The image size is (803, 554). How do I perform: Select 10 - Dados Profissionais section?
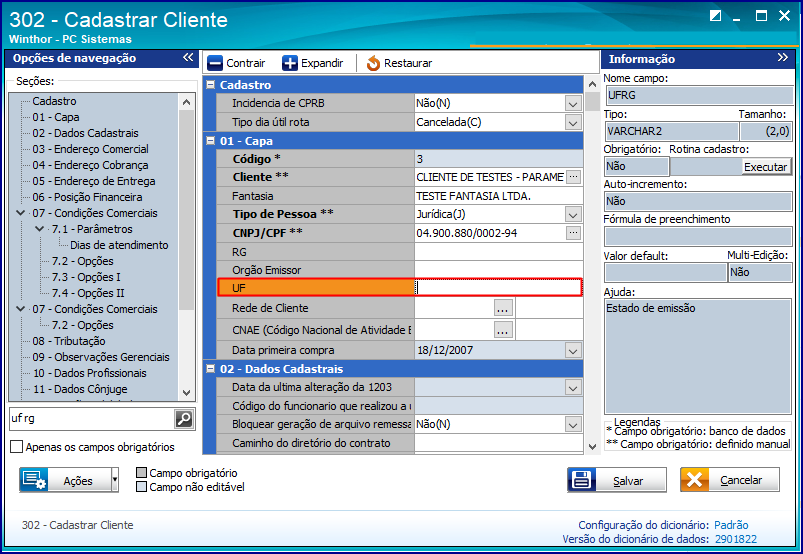coord(90,373)
